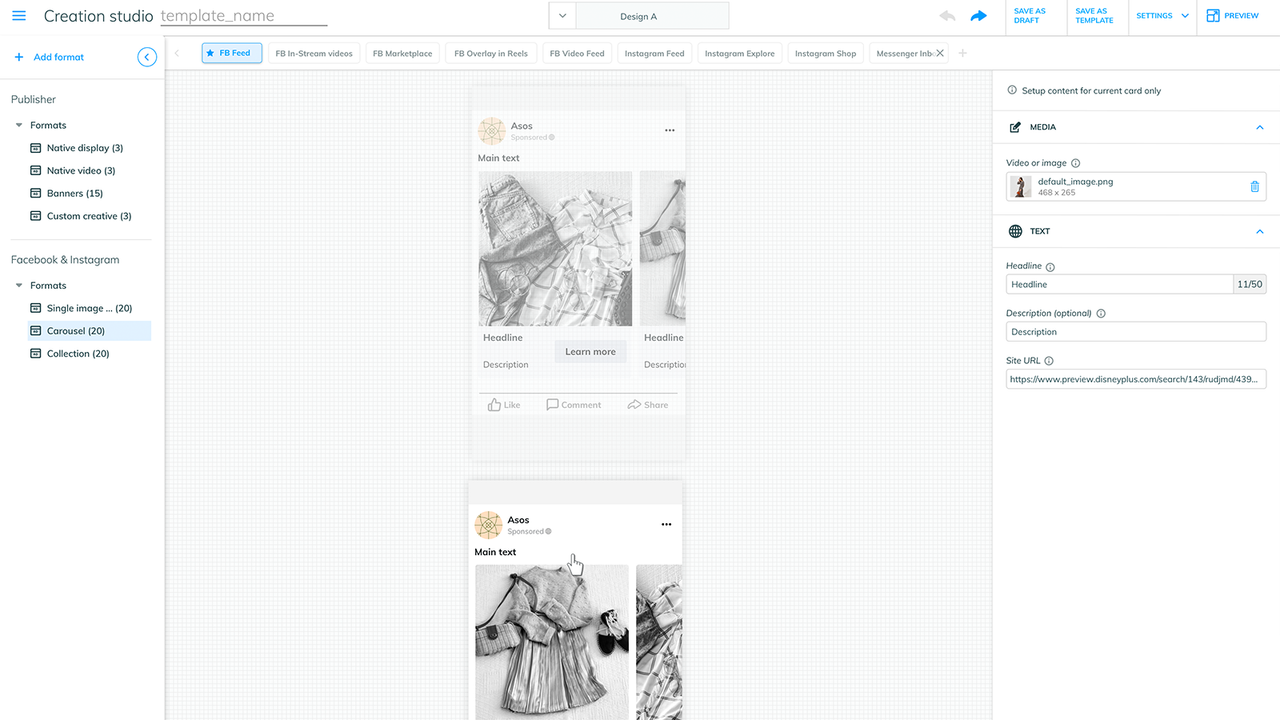The image size is (1280, 720).
Task: Open the Design A selector dropdown
Action: pos(562,15)
